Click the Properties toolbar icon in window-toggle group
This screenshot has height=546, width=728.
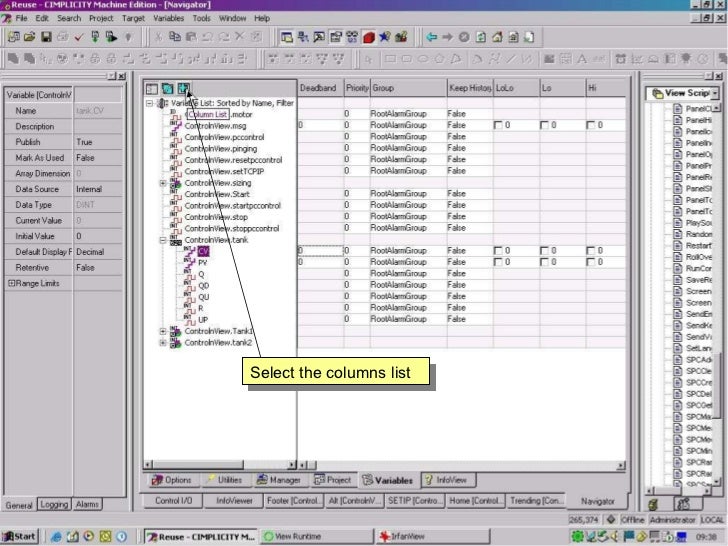(x=336, y=37)
